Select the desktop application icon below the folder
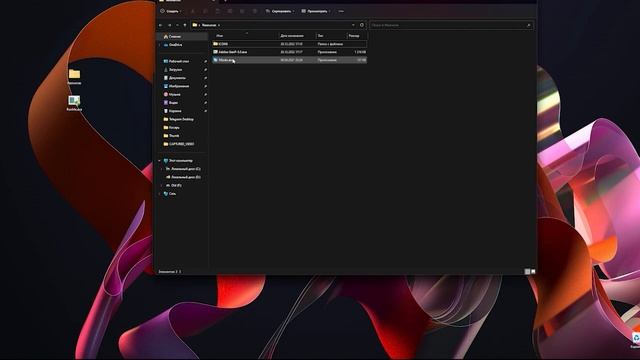Viewport: 640px width, 360px height. tap(74, 103)
